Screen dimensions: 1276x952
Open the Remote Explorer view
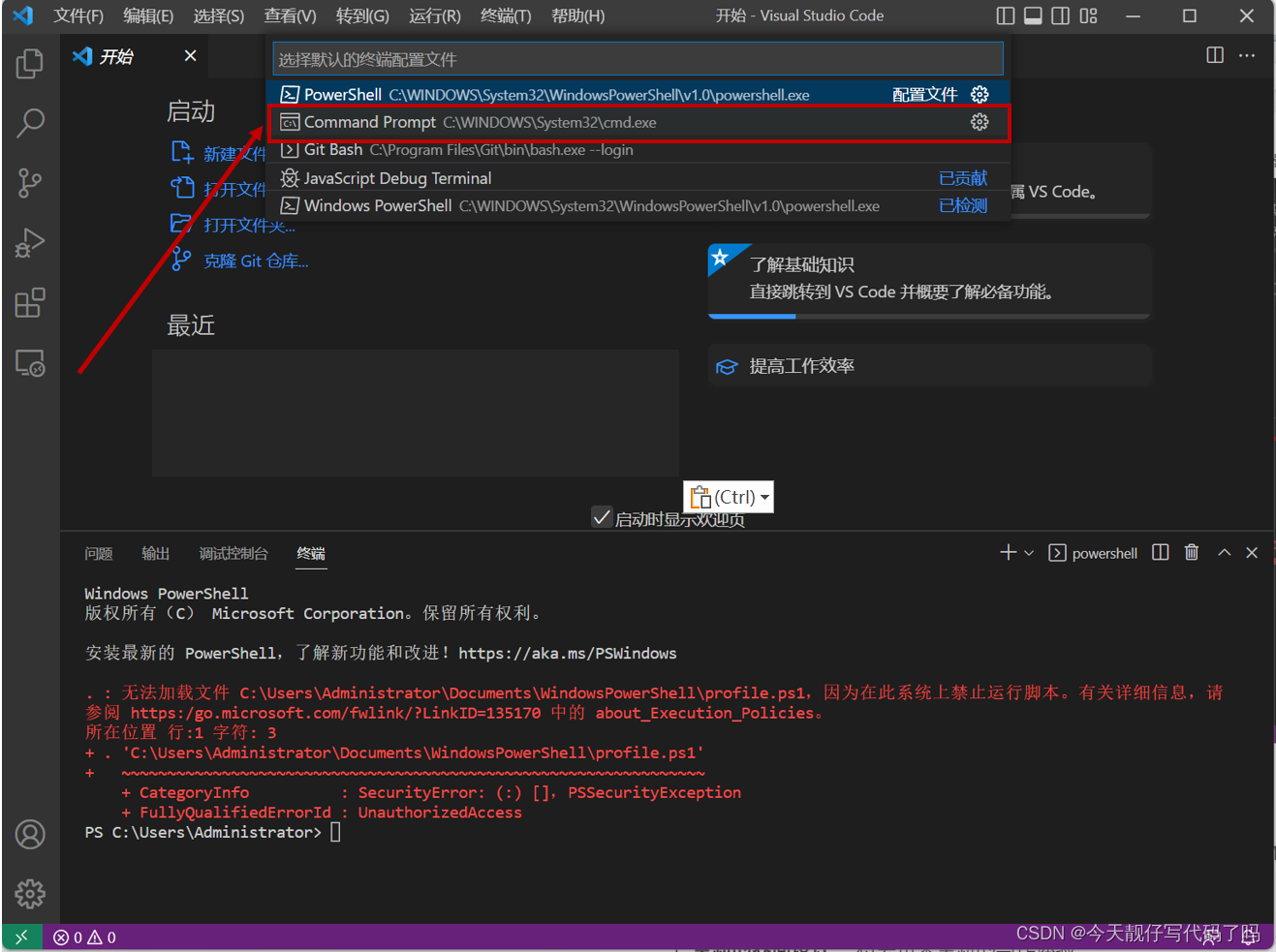click(x=30, y=363)
